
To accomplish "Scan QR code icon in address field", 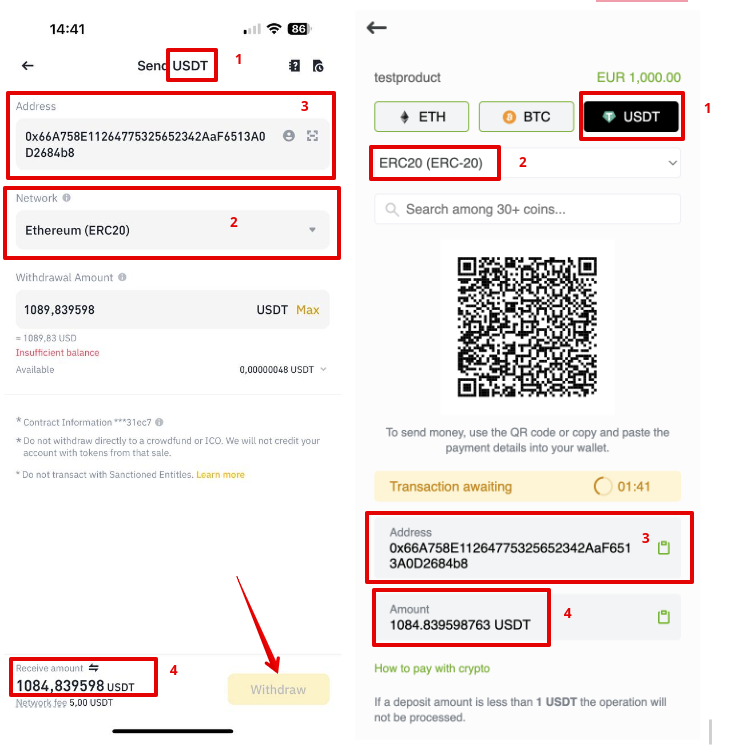I will pos(312,136).
